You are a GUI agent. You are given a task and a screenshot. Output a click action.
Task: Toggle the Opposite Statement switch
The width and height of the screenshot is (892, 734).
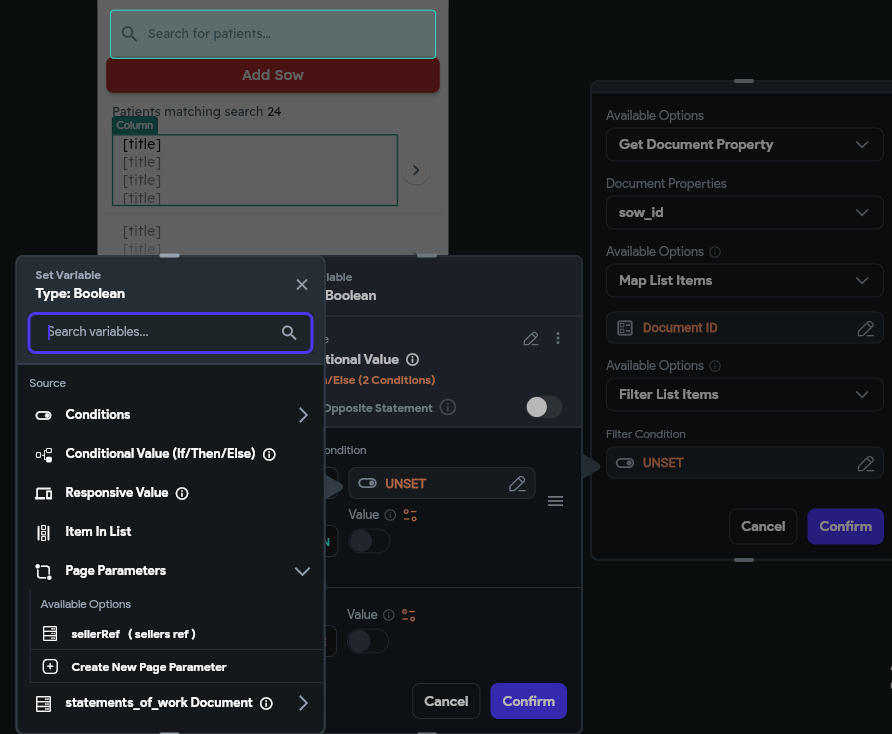click(543, 407)
